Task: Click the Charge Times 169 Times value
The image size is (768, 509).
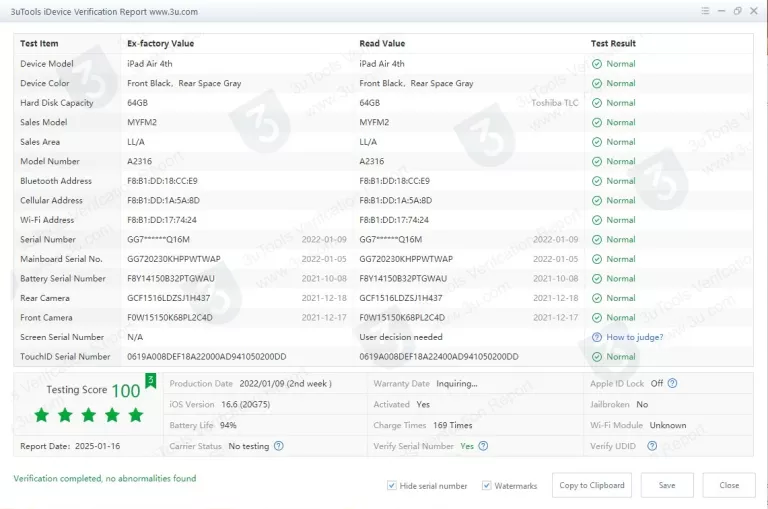Action: click(x=453, y=425)
